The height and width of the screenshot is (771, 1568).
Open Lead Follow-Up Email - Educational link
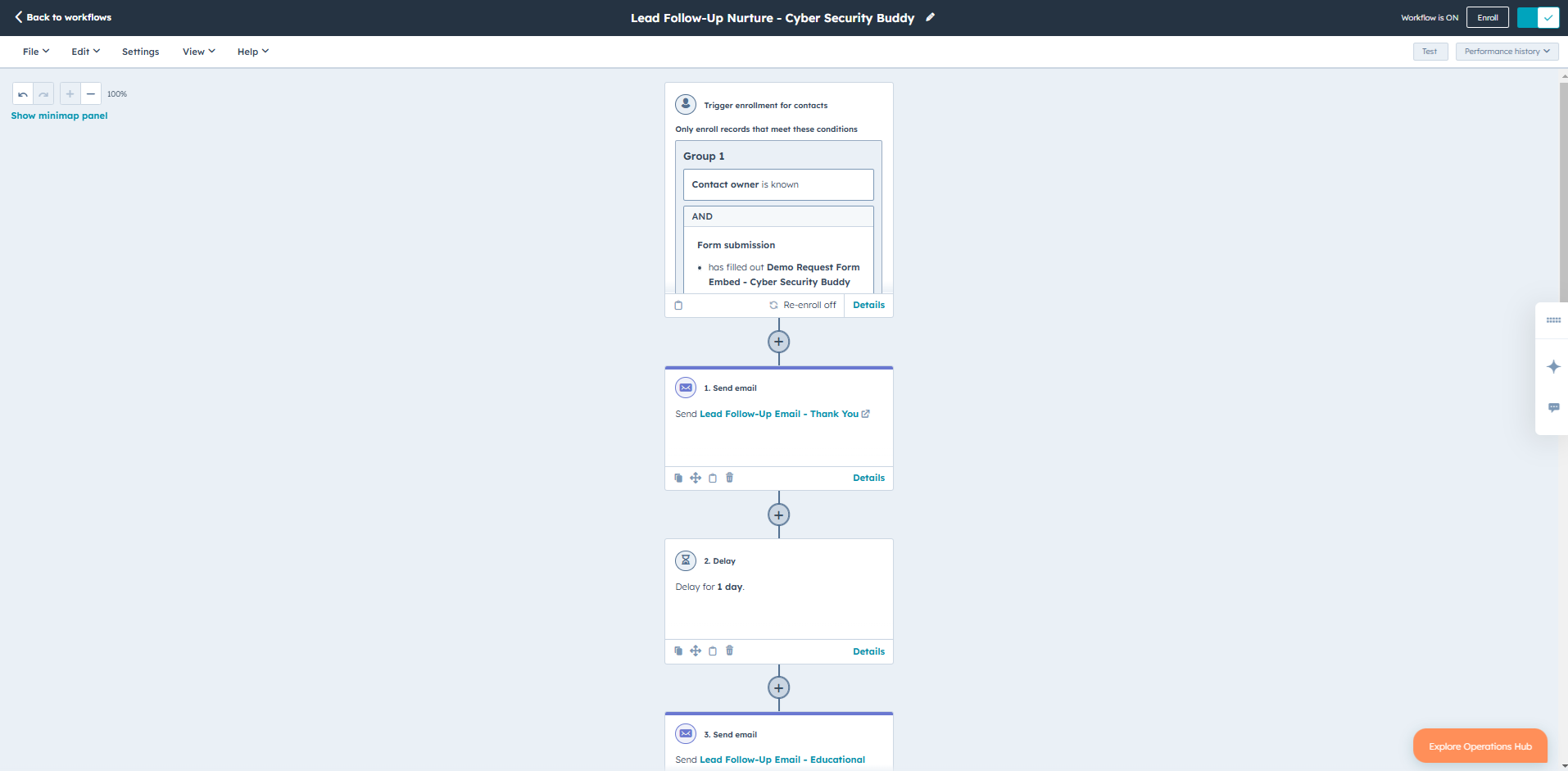[782, 760]
